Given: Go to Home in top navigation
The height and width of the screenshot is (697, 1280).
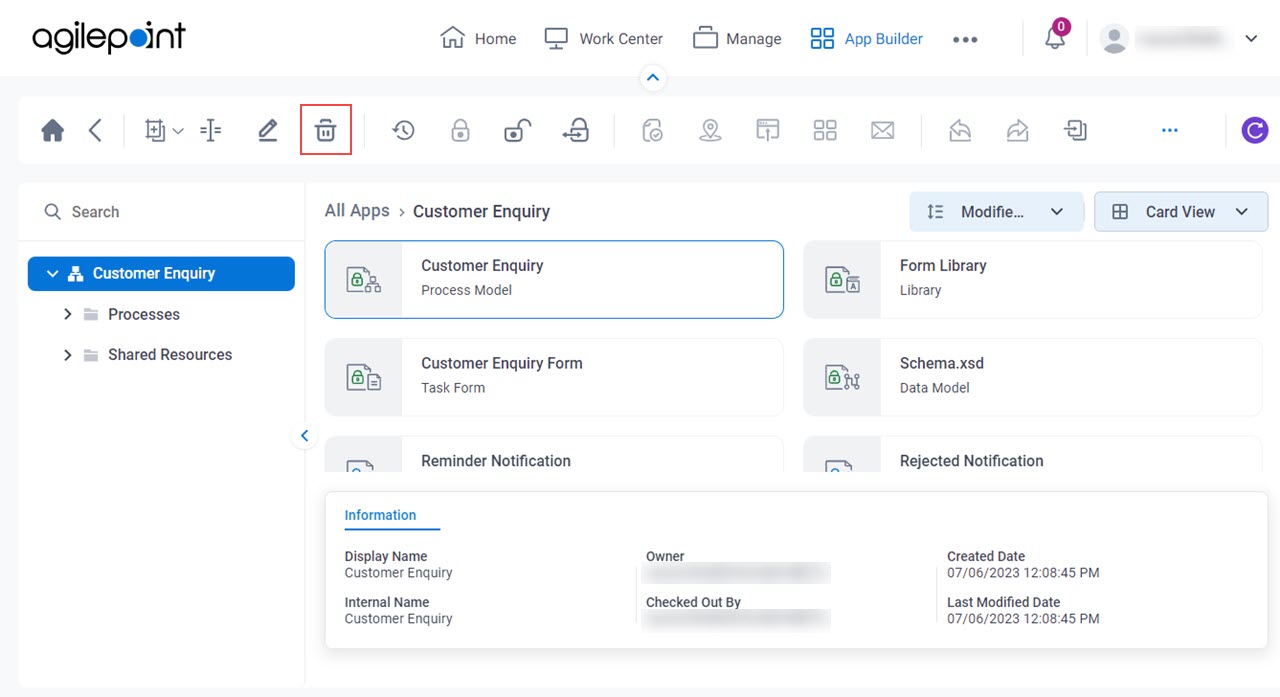Looking at the screenshot, I should pos(478,38).
